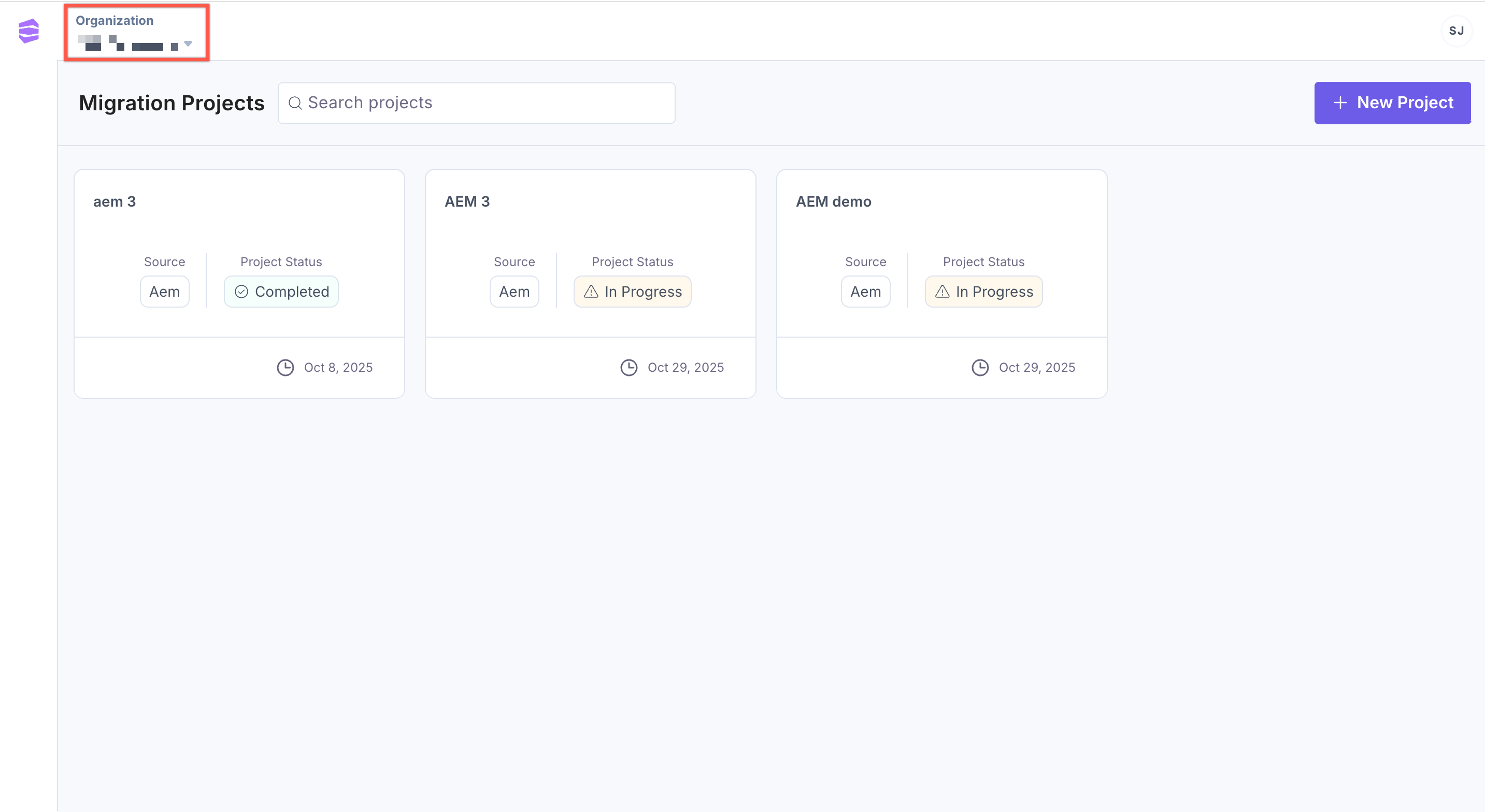This screenshot has height=812, width=1485.
Task: Click the search magnifier icon
Action: pos(295,103)
